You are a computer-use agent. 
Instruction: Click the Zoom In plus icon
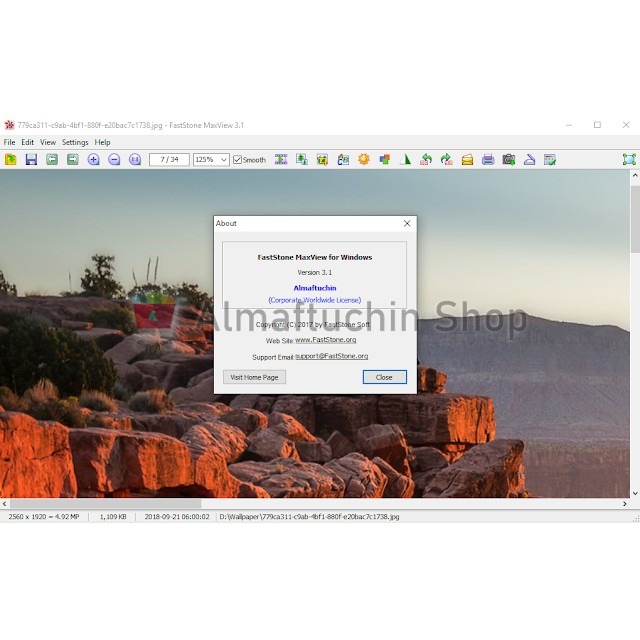click(x=93, y=159)
